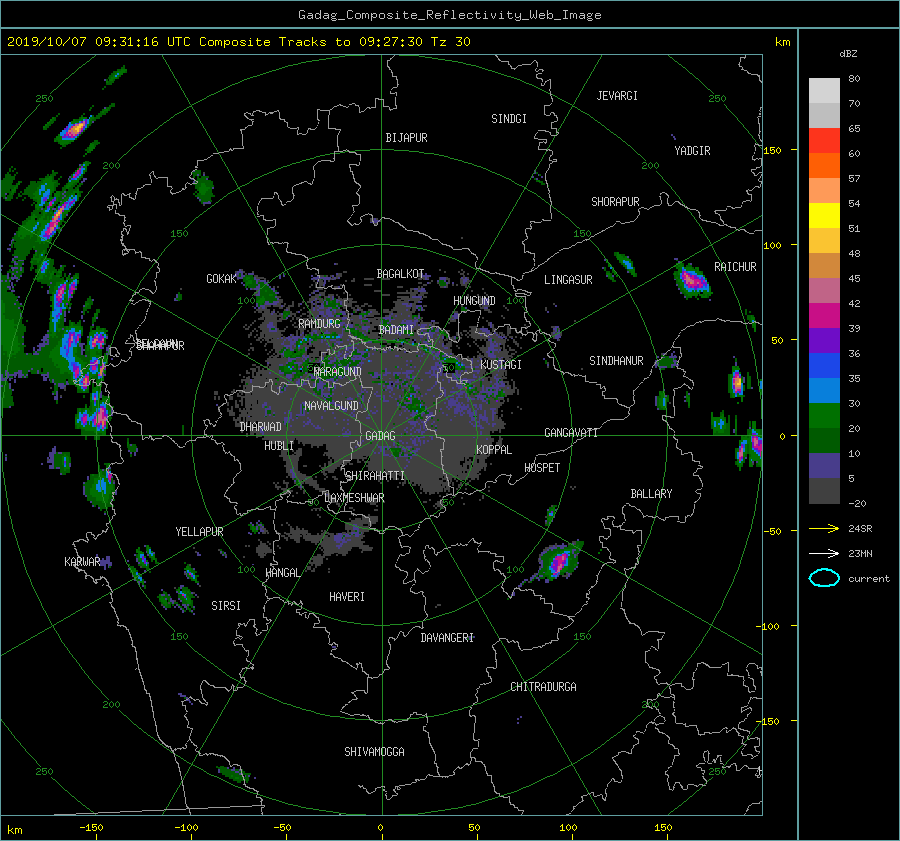Select the blue 36 dBZ color swatch
Screen dimensions: 900x841
pos(824,365)
